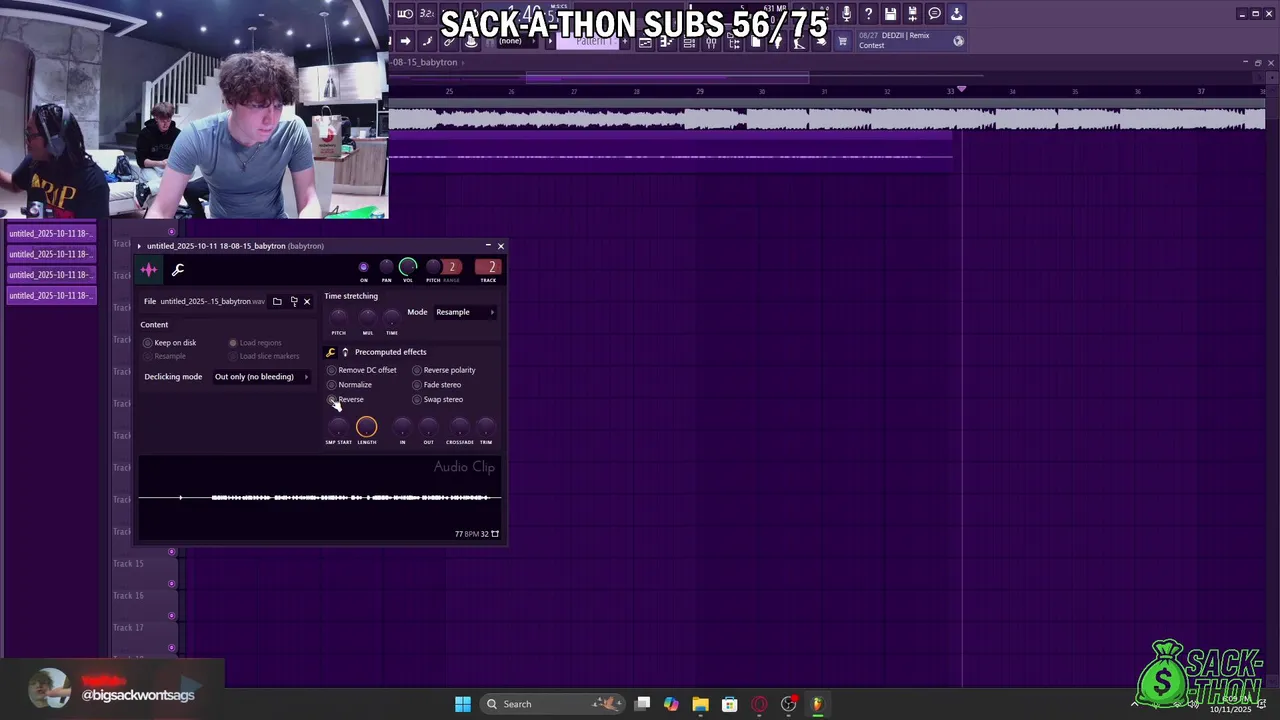Click the sample file name field
Viewport: 1280px width, 720px height.
(213, 301)
